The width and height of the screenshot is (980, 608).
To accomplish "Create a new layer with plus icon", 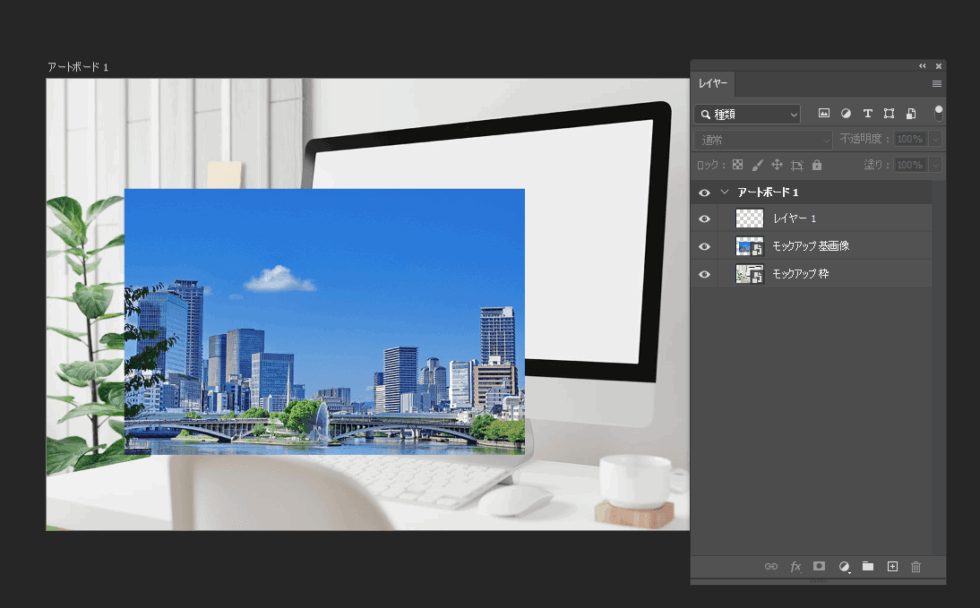I will [892, 567].
